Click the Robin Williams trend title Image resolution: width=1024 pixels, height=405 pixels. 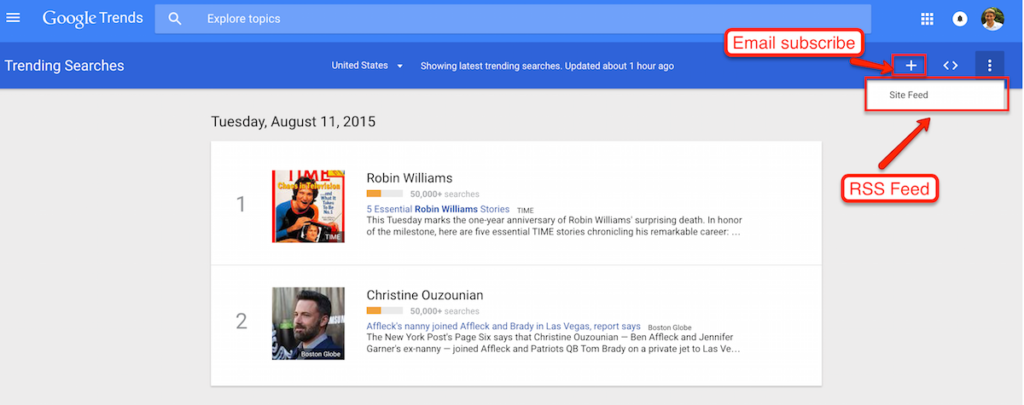[x=409, y=178]
